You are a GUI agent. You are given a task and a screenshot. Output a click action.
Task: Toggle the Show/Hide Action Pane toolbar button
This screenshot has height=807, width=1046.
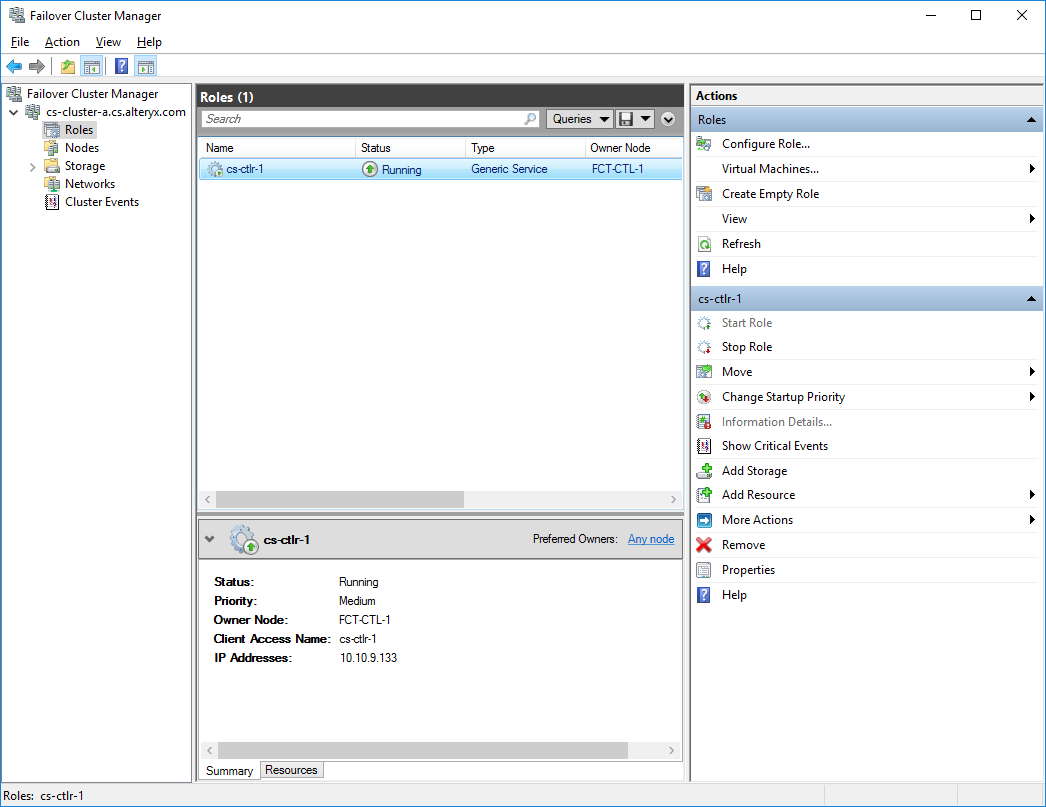146,66
